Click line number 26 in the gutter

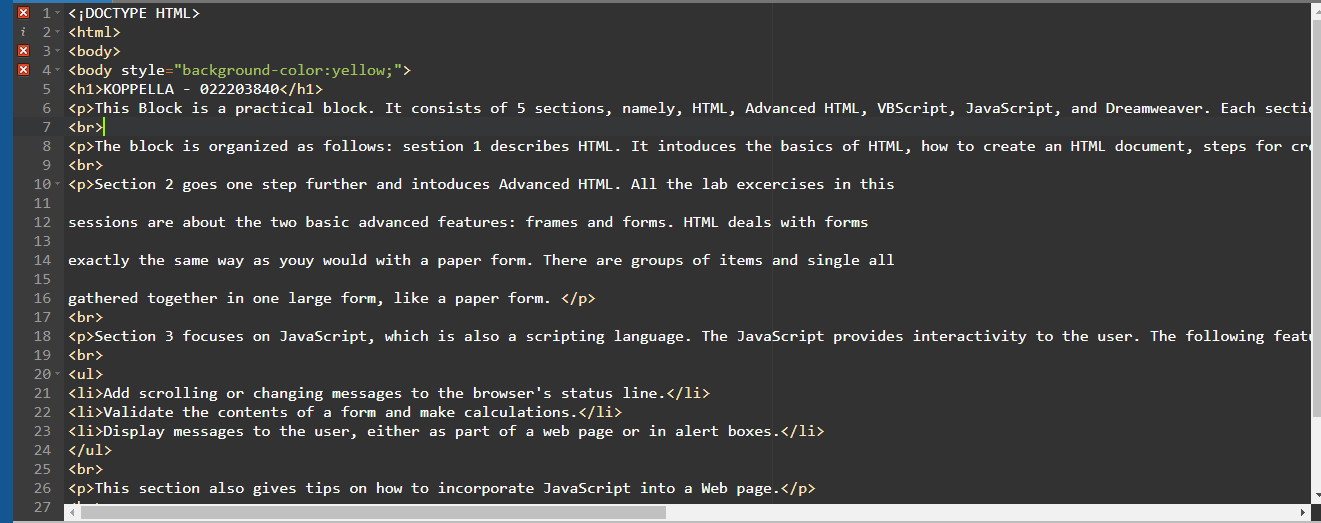42,488
